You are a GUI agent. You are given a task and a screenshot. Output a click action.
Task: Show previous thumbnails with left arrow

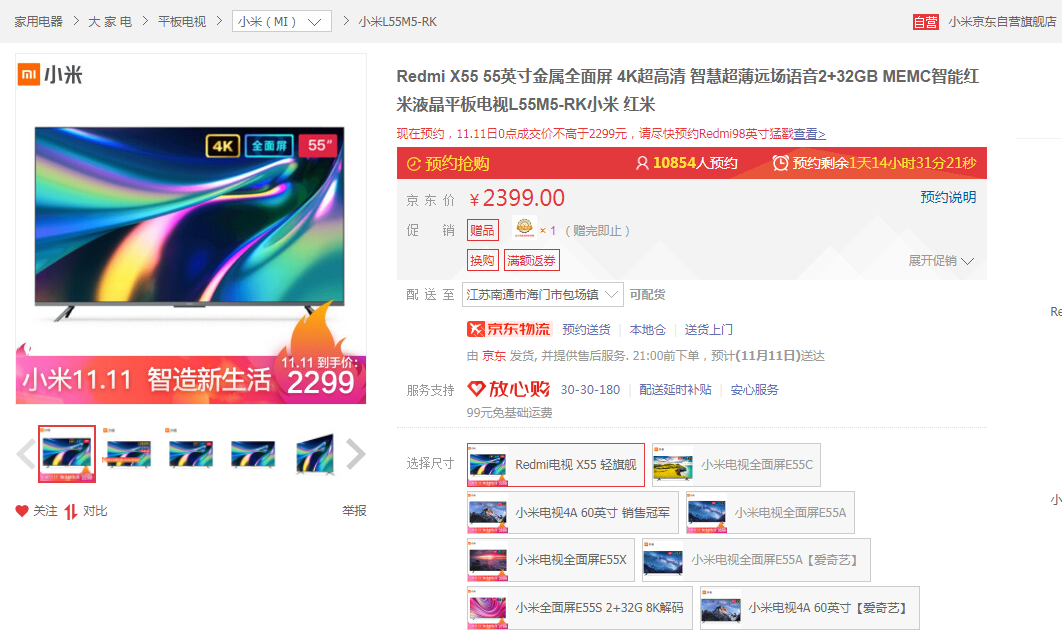point(26,454)
